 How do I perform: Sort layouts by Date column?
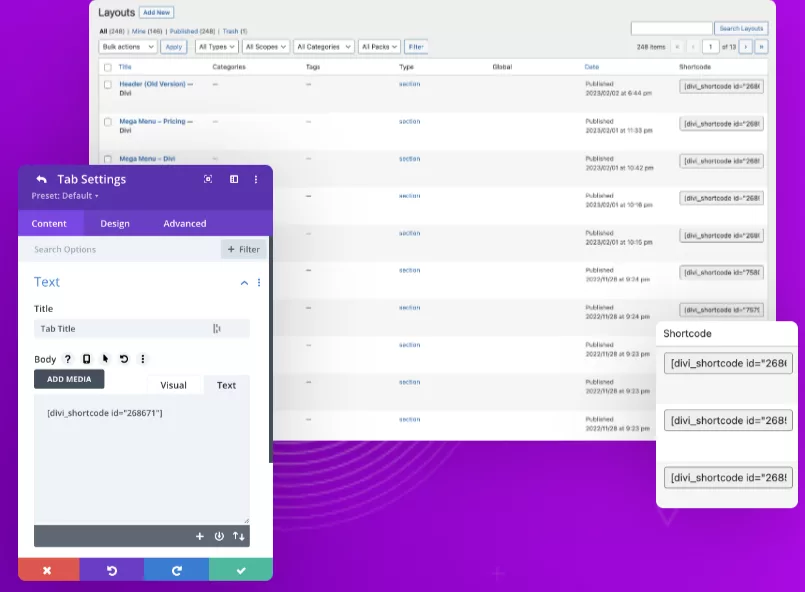coord(591,67)
